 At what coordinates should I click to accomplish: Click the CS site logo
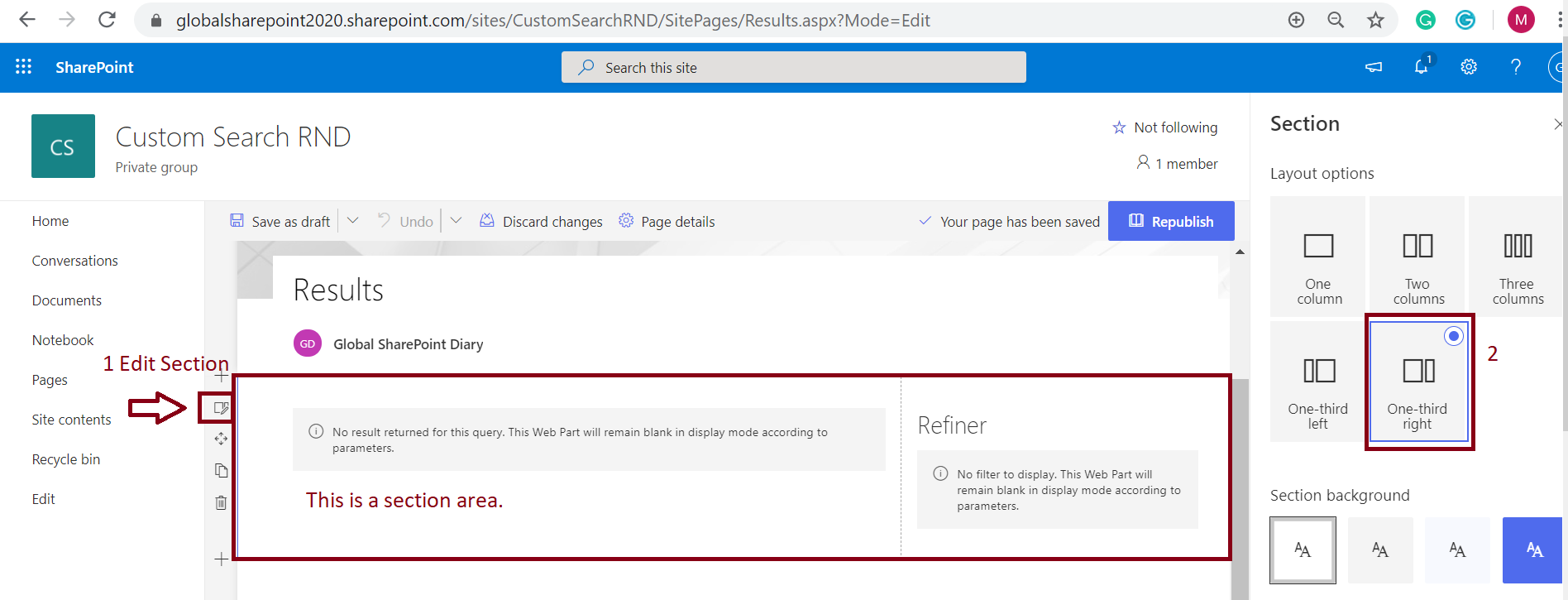[x=63, y=146]
